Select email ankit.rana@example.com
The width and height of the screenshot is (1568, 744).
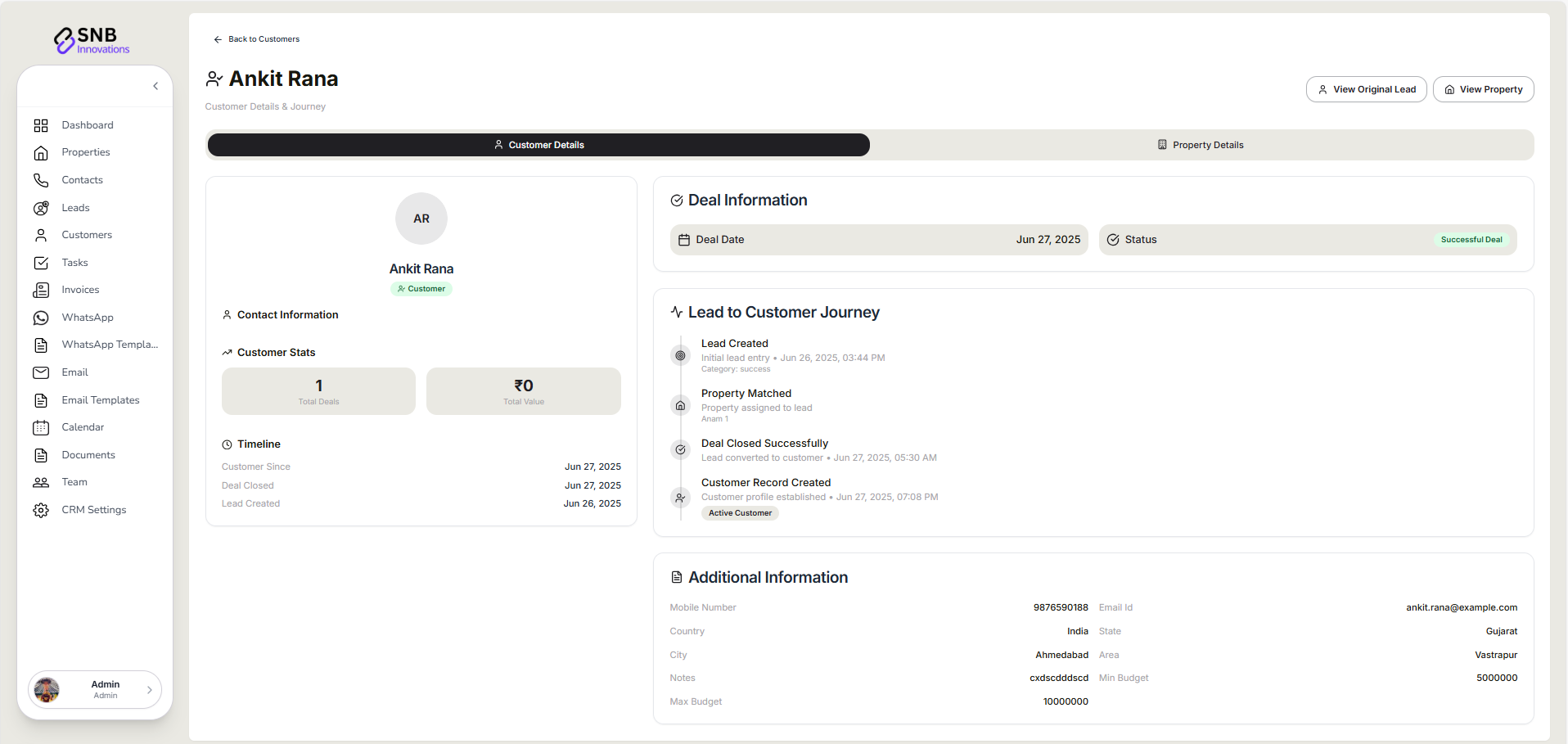(x=1462, y=607)
